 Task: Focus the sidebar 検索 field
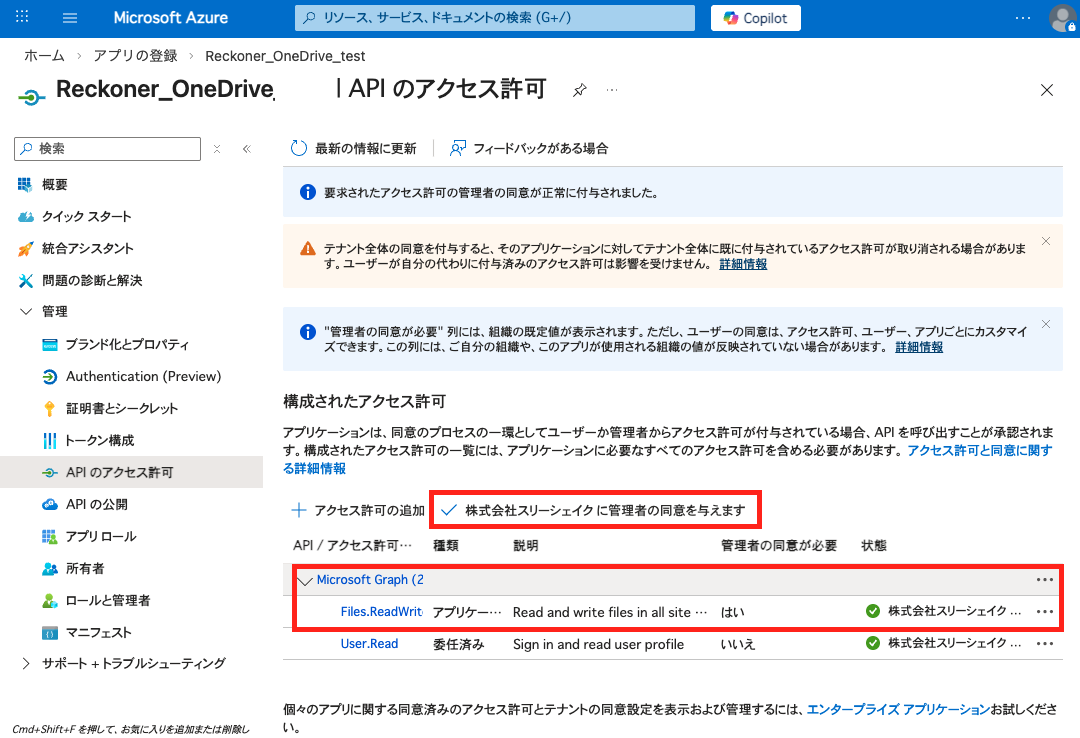107,149
